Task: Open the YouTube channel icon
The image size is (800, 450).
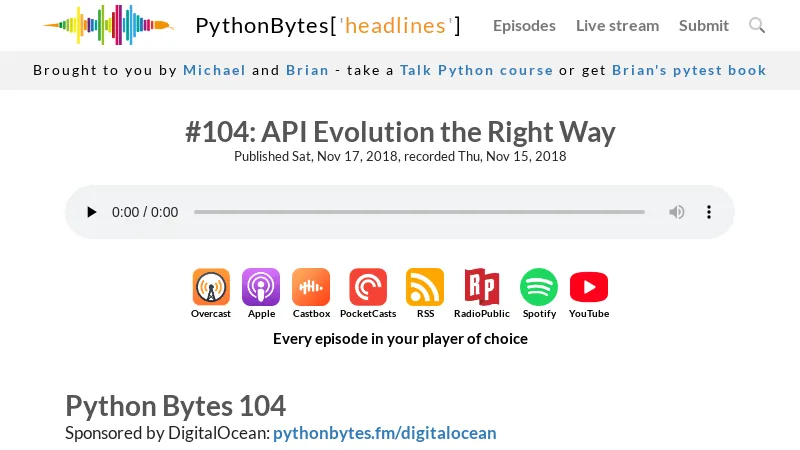Action: tap(589, 287)
